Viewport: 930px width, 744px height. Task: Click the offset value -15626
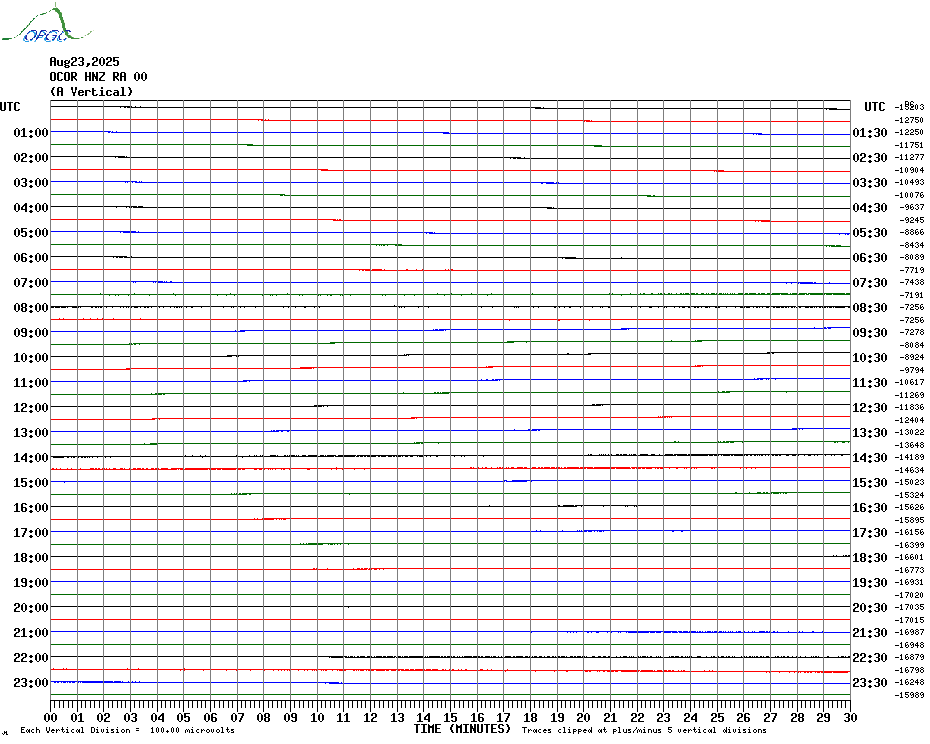click(909, 507)
